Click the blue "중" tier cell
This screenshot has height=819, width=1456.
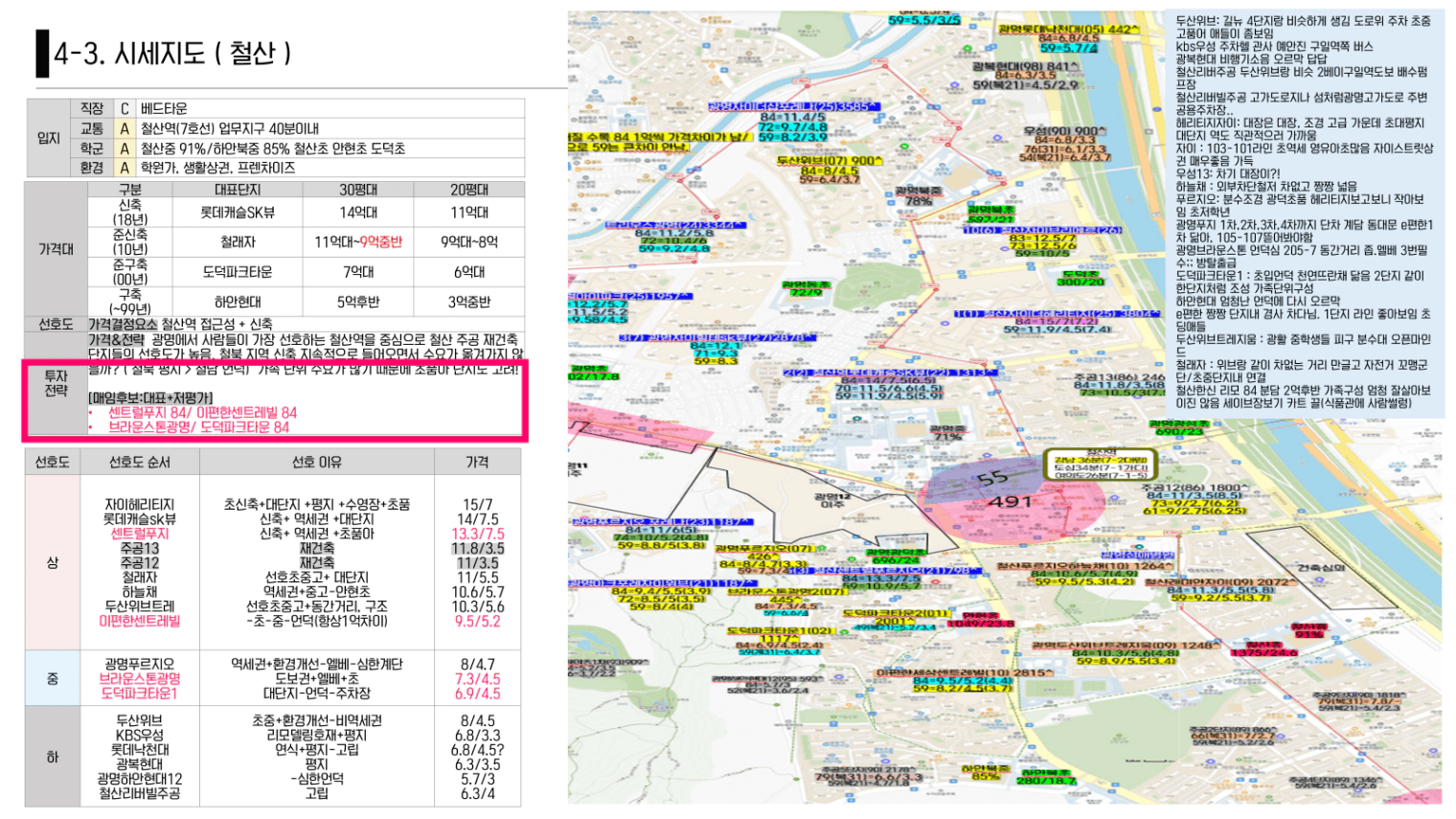[53, 679]
